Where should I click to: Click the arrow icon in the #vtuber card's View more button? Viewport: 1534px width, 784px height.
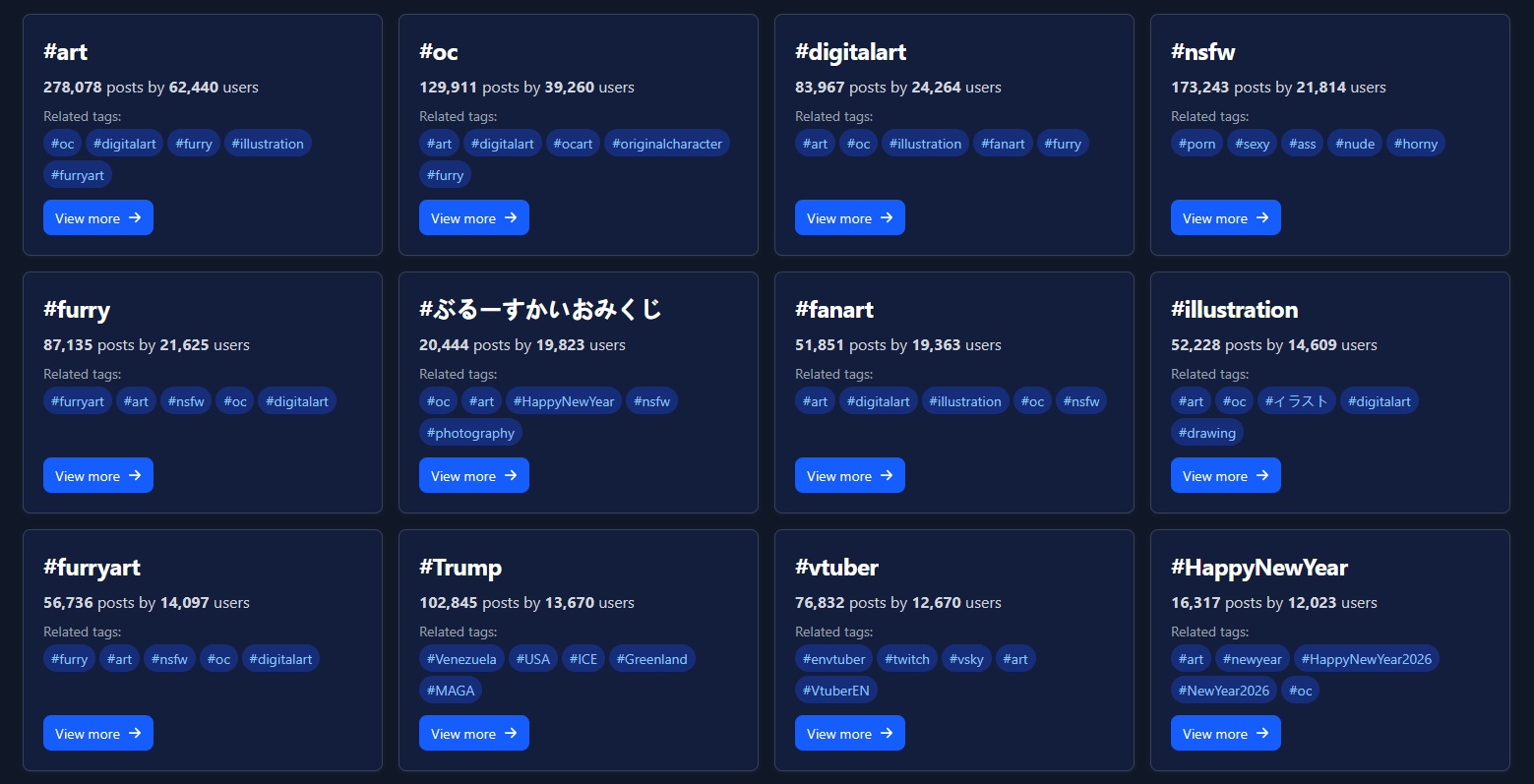(x=887, y=733)
